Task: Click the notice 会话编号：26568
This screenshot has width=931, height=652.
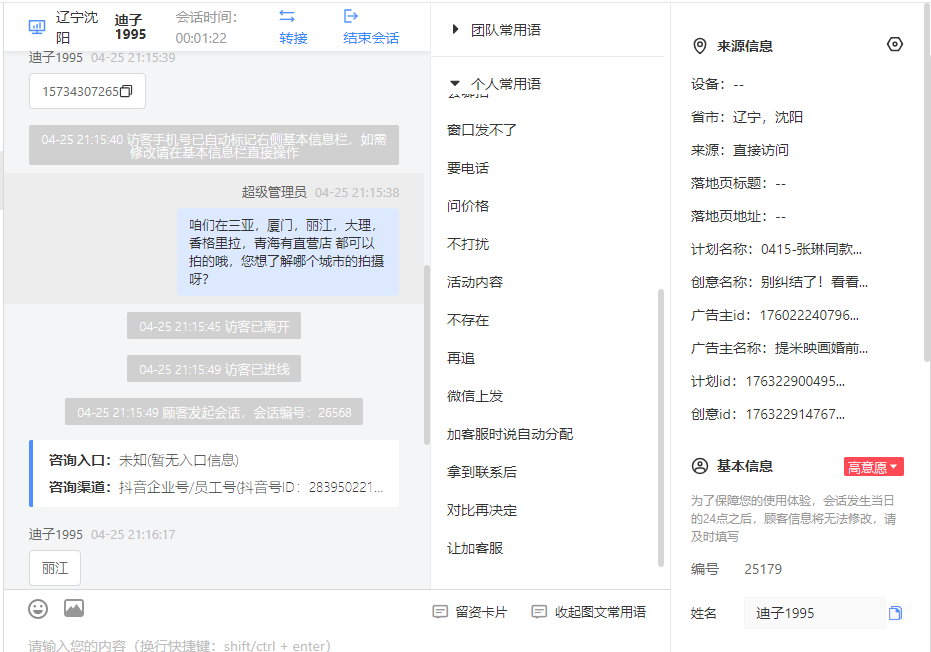Action: [x=214, y=412]
